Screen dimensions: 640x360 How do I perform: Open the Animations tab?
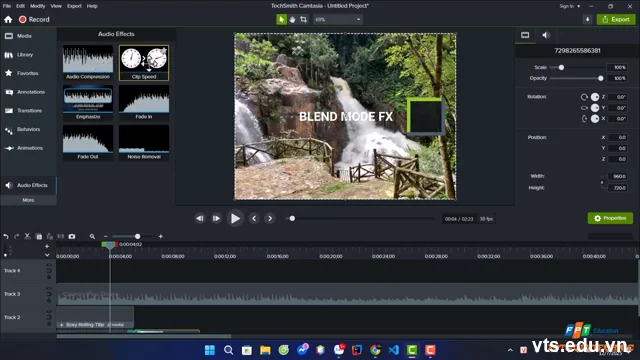coord(28,148)
